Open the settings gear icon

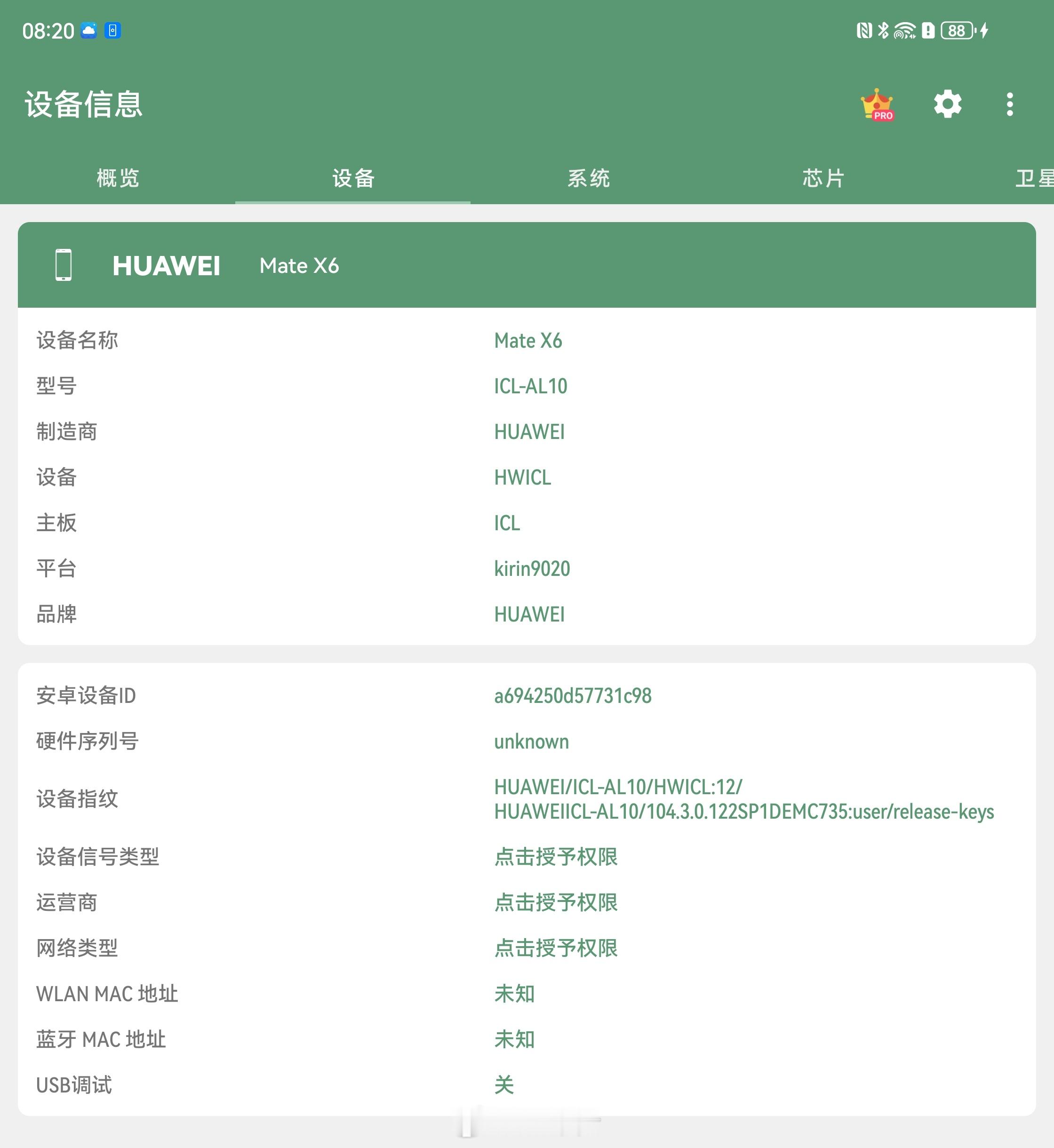tap(947, 104)
